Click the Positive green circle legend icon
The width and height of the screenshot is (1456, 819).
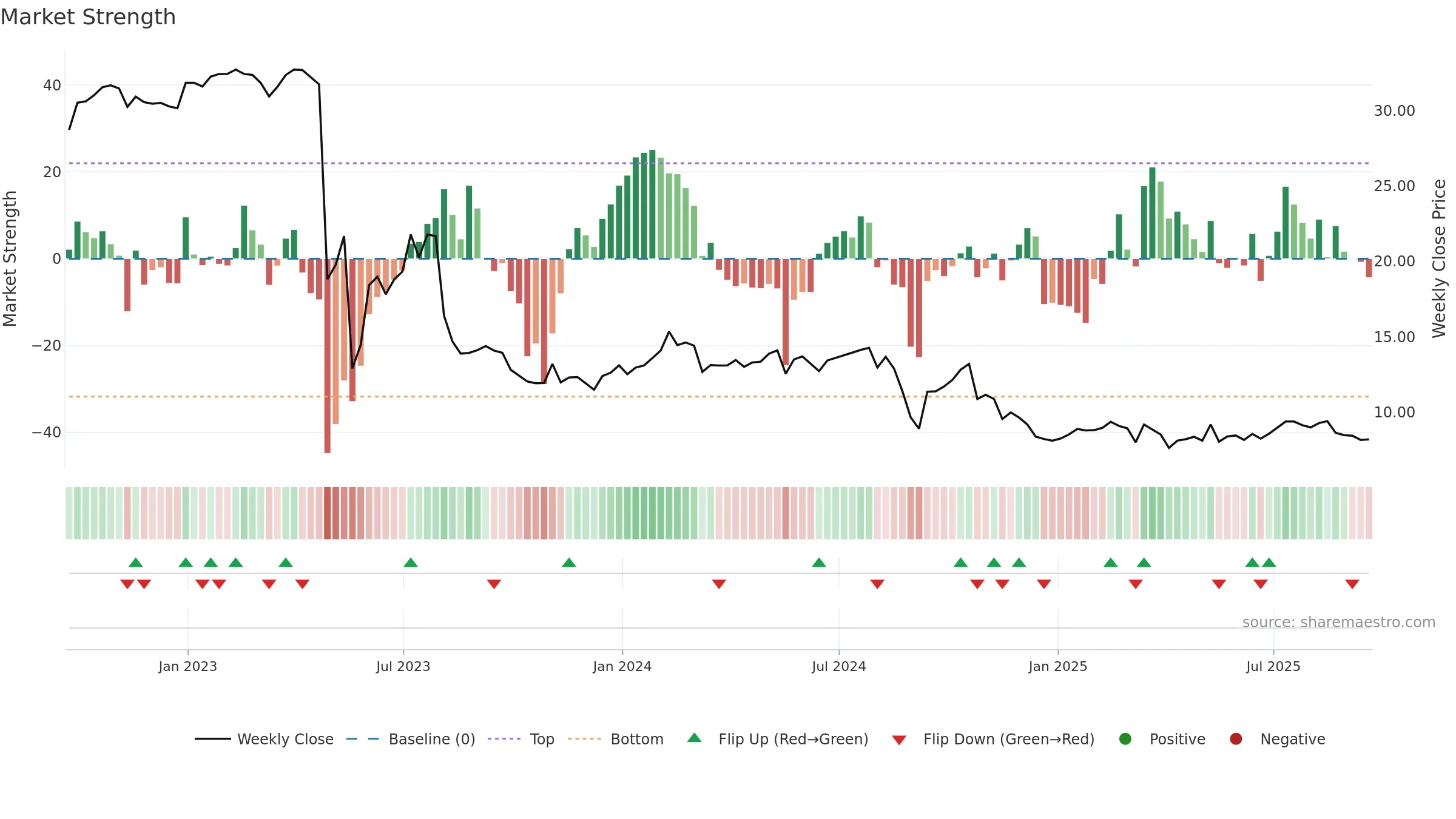pos(1125,739)
